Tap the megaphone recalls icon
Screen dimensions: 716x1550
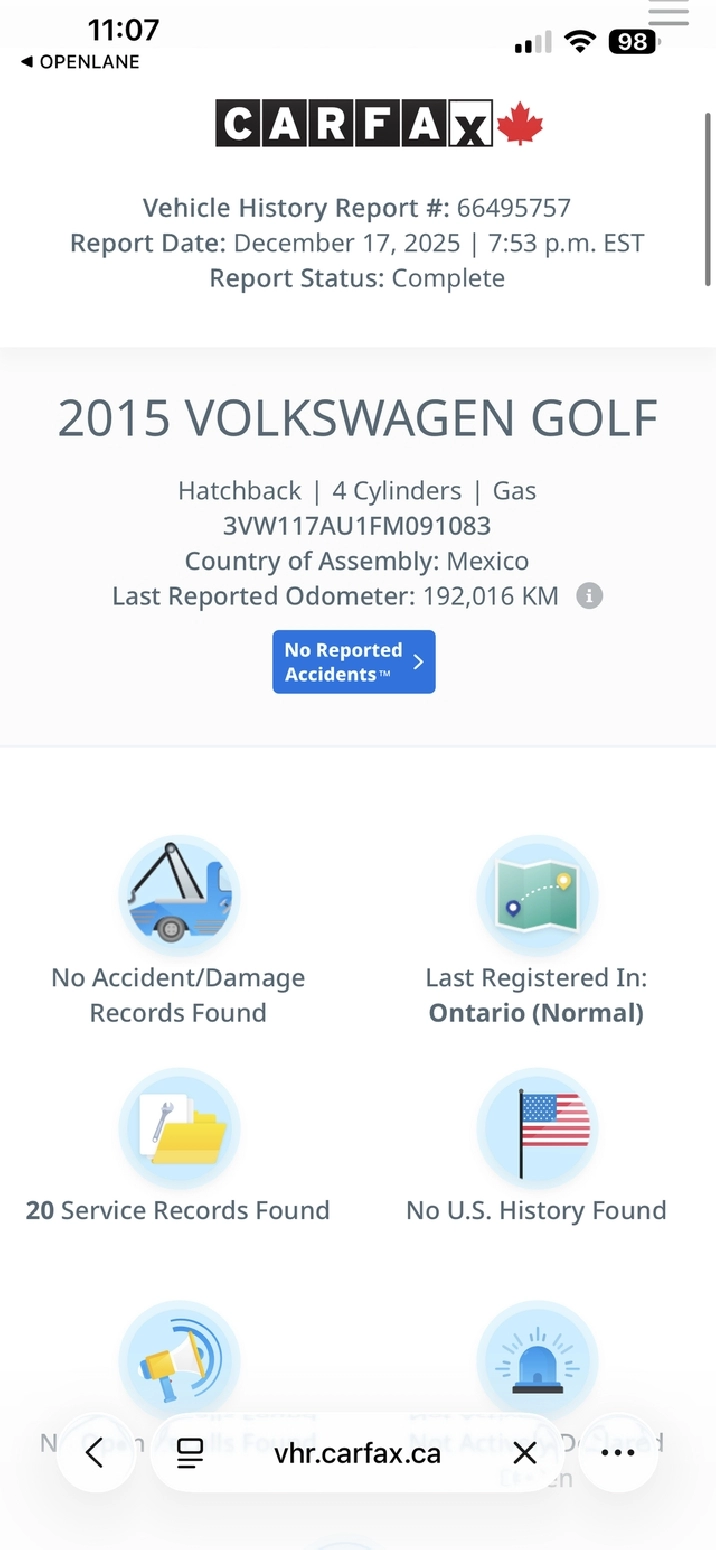[179, 1360]
